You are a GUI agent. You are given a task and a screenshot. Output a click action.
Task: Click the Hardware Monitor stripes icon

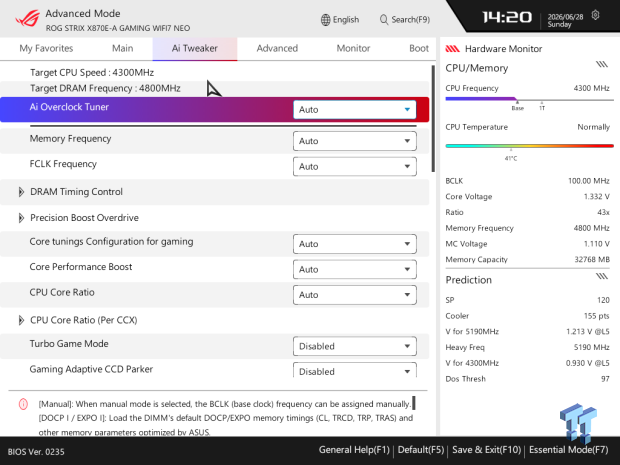click(453, 49)
